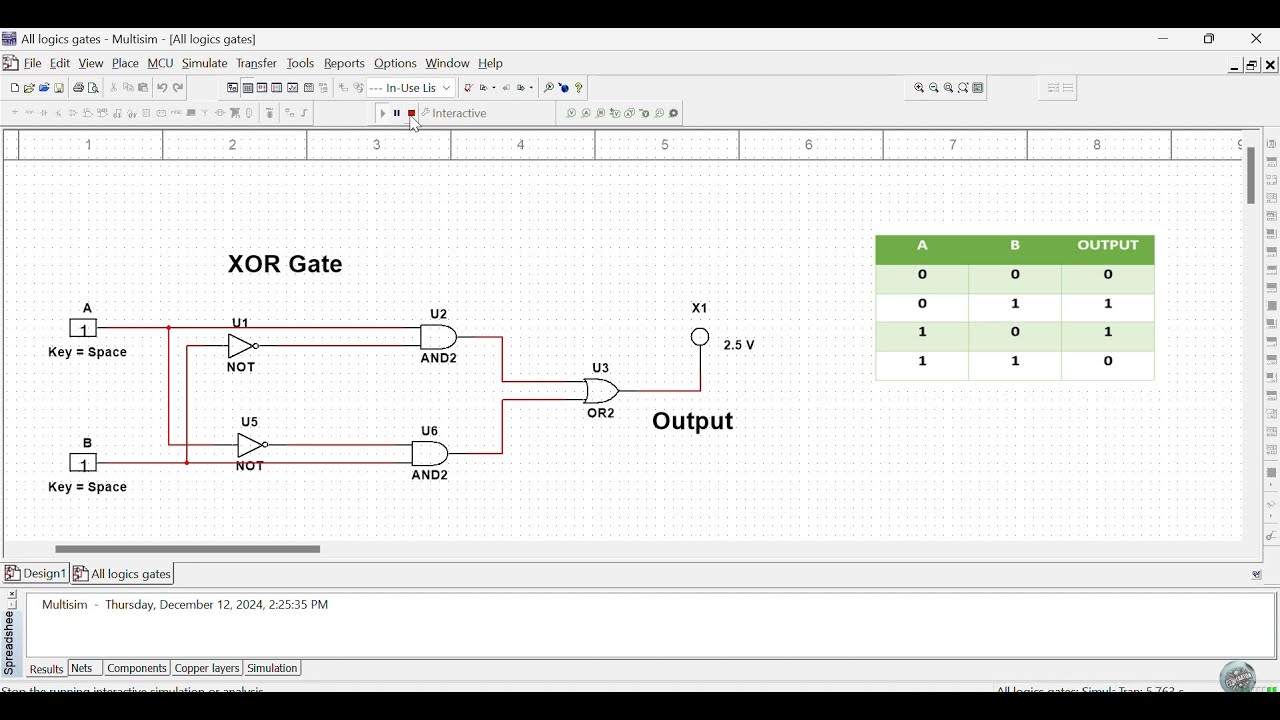Switch to the All logics gates tab
Screen dimensions: 1280x720
[123, 574]
